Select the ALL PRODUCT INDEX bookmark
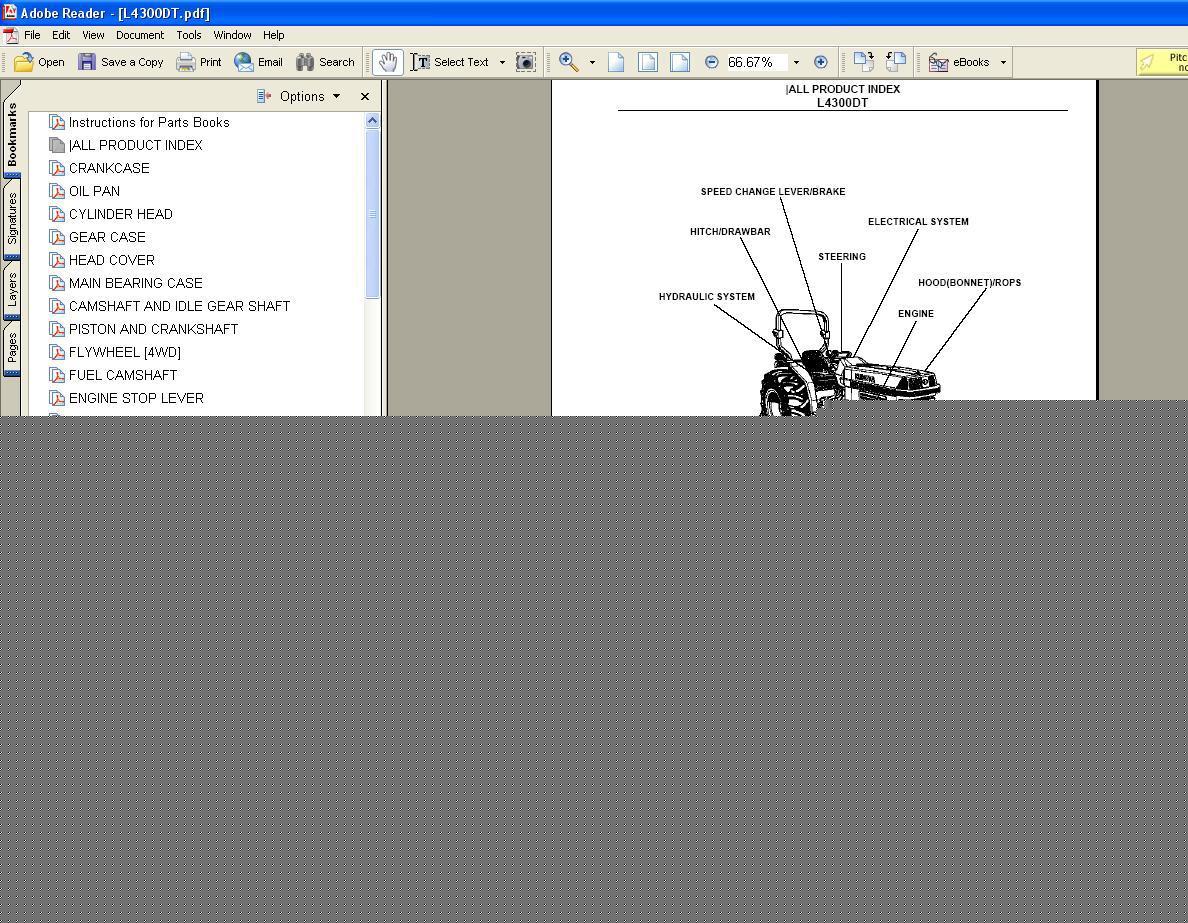Viewport: 1188px width, 923px height. pyautogui.click(x=135, y=145)
